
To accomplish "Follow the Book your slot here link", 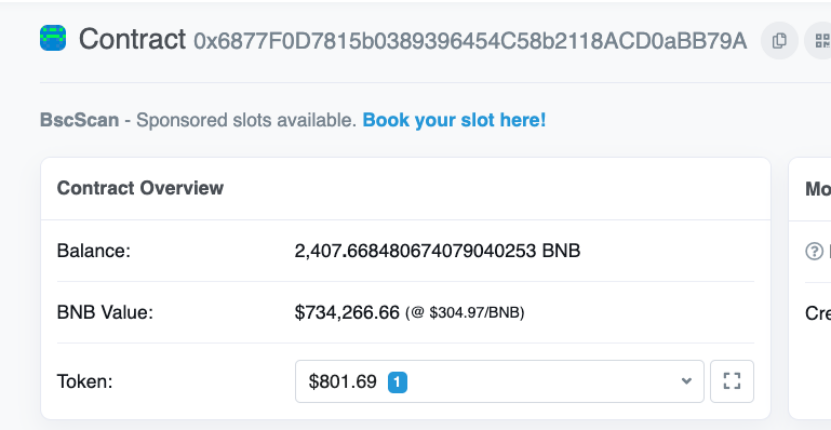I will tap(454, 120).
